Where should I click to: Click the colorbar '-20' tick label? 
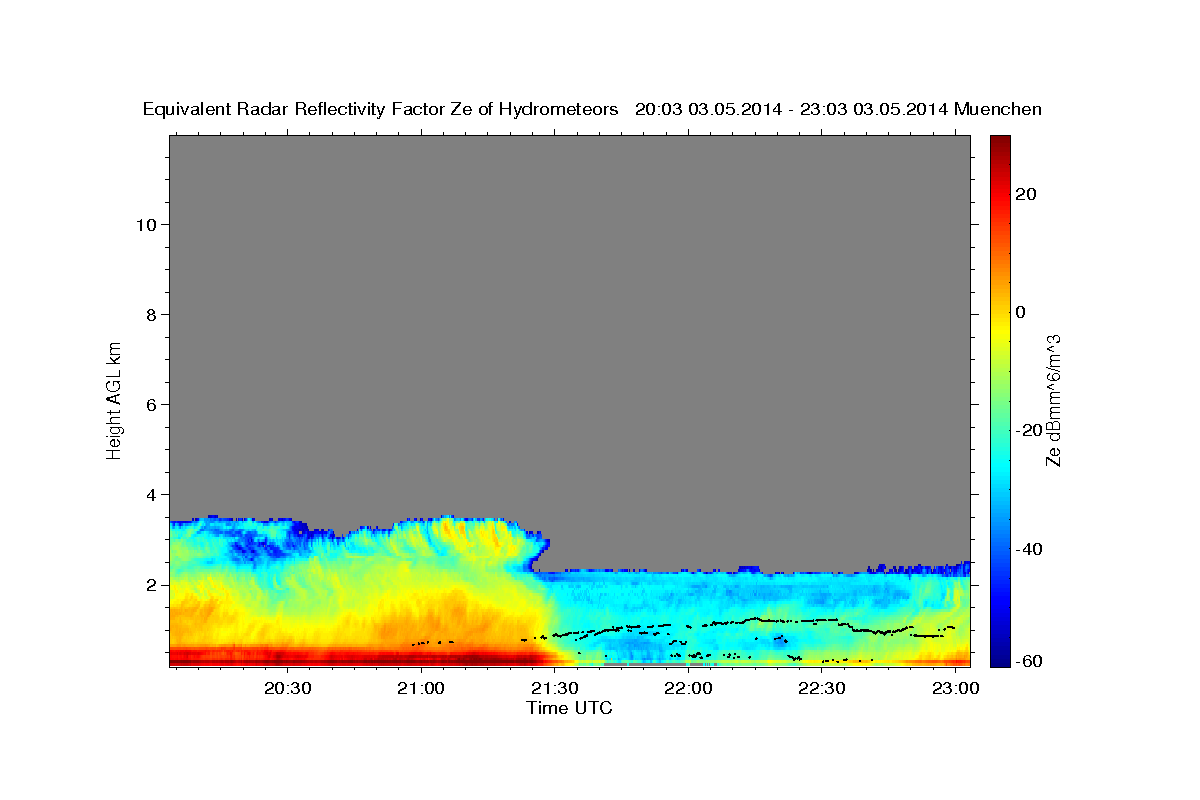tap(1030, 431)
